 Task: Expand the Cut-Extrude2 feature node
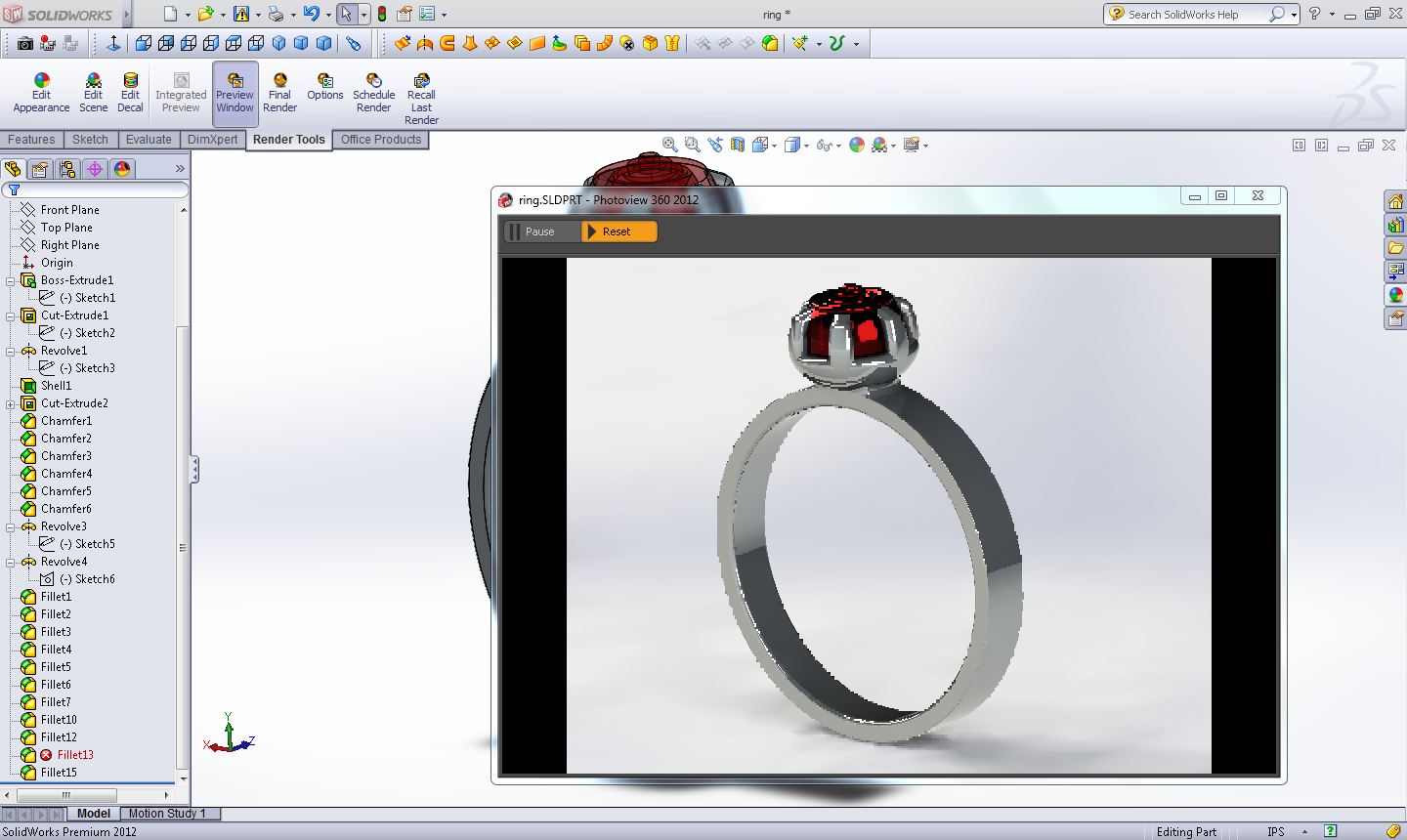[11, 403]
